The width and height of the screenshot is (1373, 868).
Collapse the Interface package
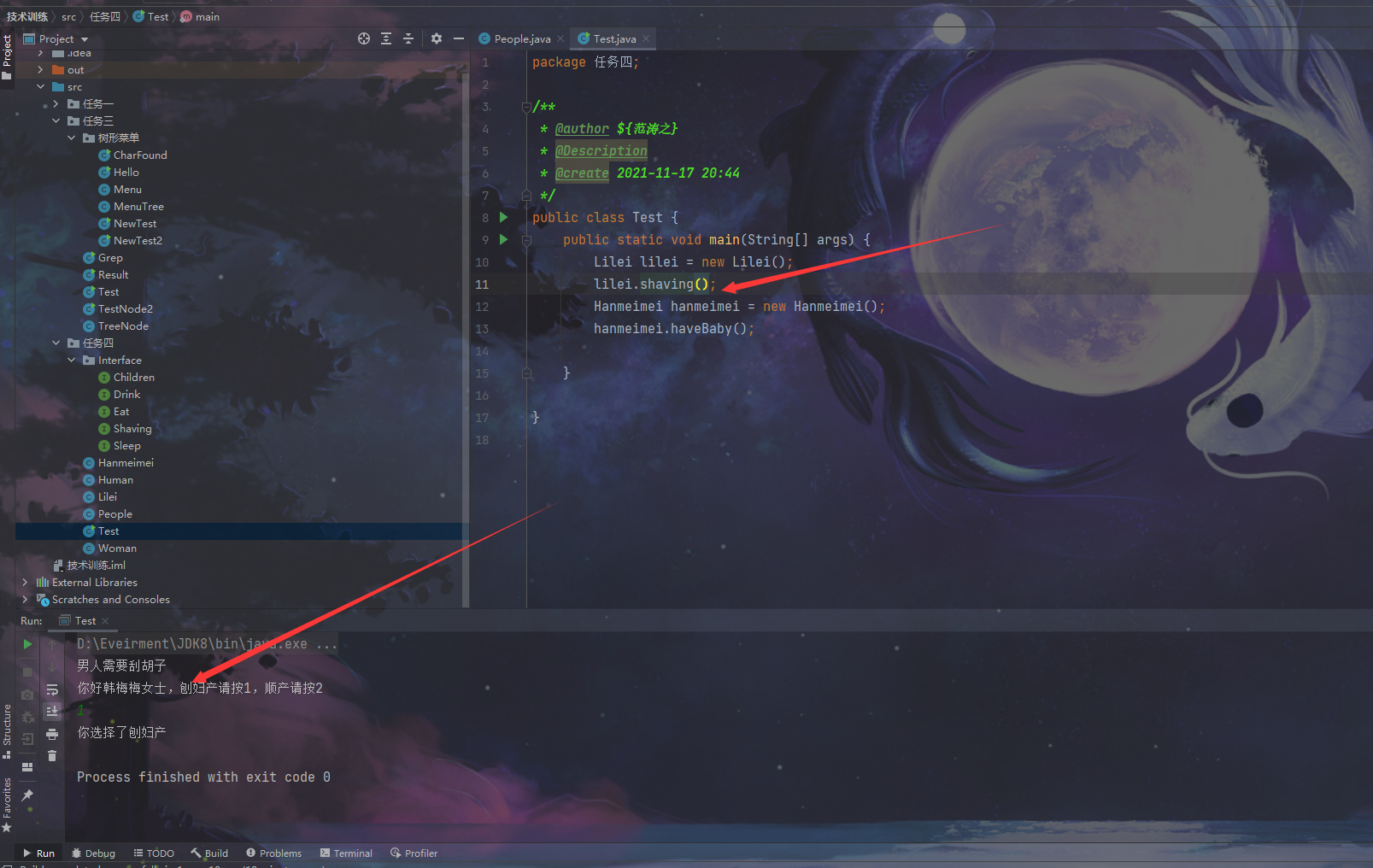pyautogui.click(x=71, y=361)
